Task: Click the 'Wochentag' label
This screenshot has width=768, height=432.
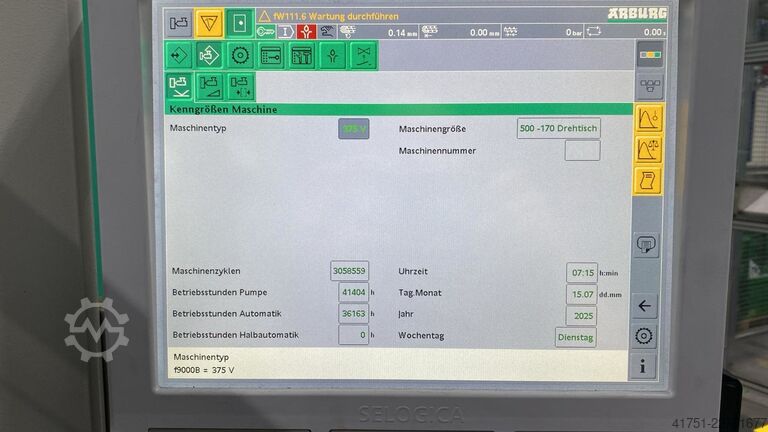Action: pos(421,336)
